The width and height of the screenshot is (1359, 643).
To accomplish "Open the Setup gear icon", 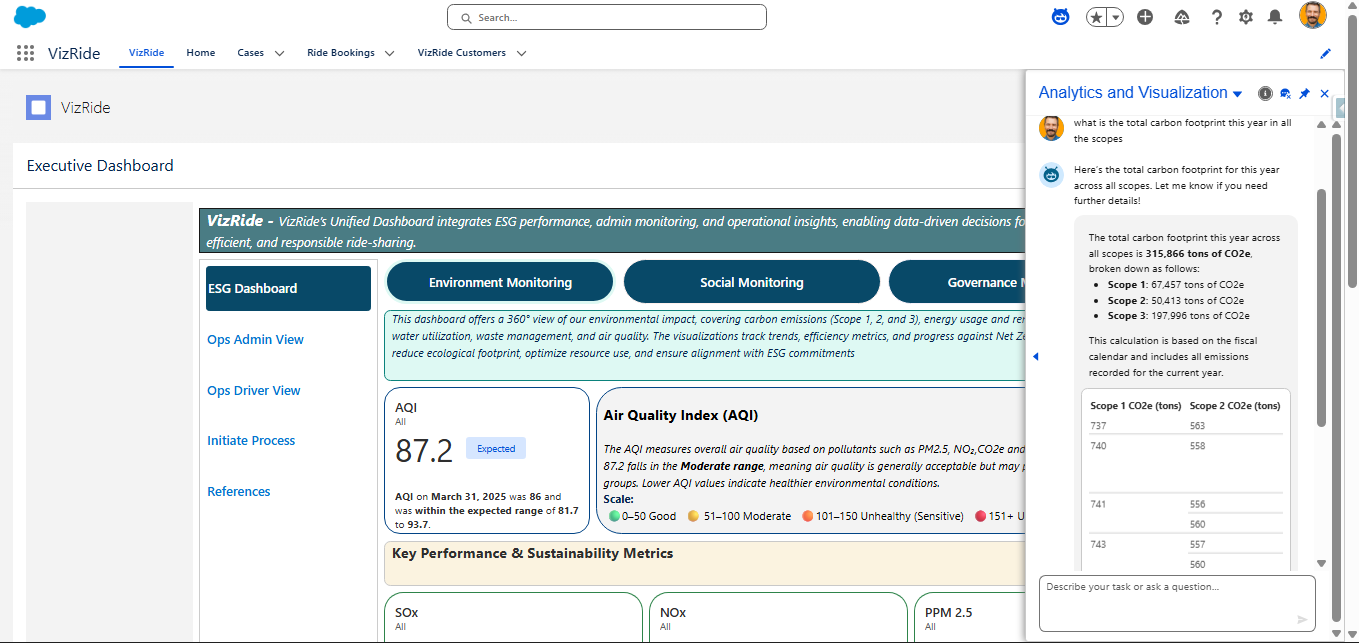I will [x=1245, y=17].
